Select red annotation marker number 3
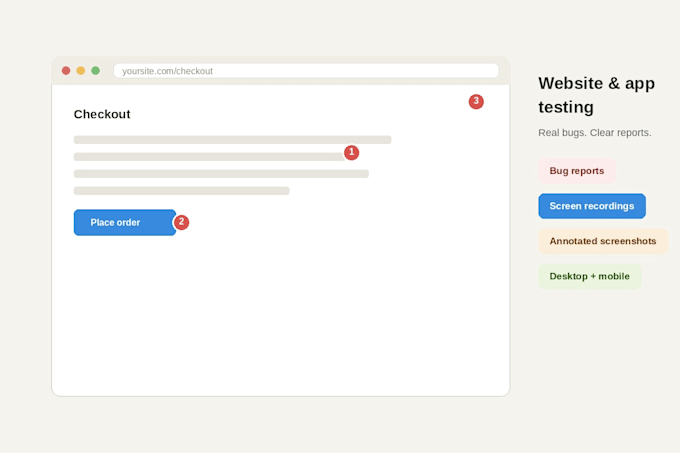680x453 pixels. coord(476,101)
